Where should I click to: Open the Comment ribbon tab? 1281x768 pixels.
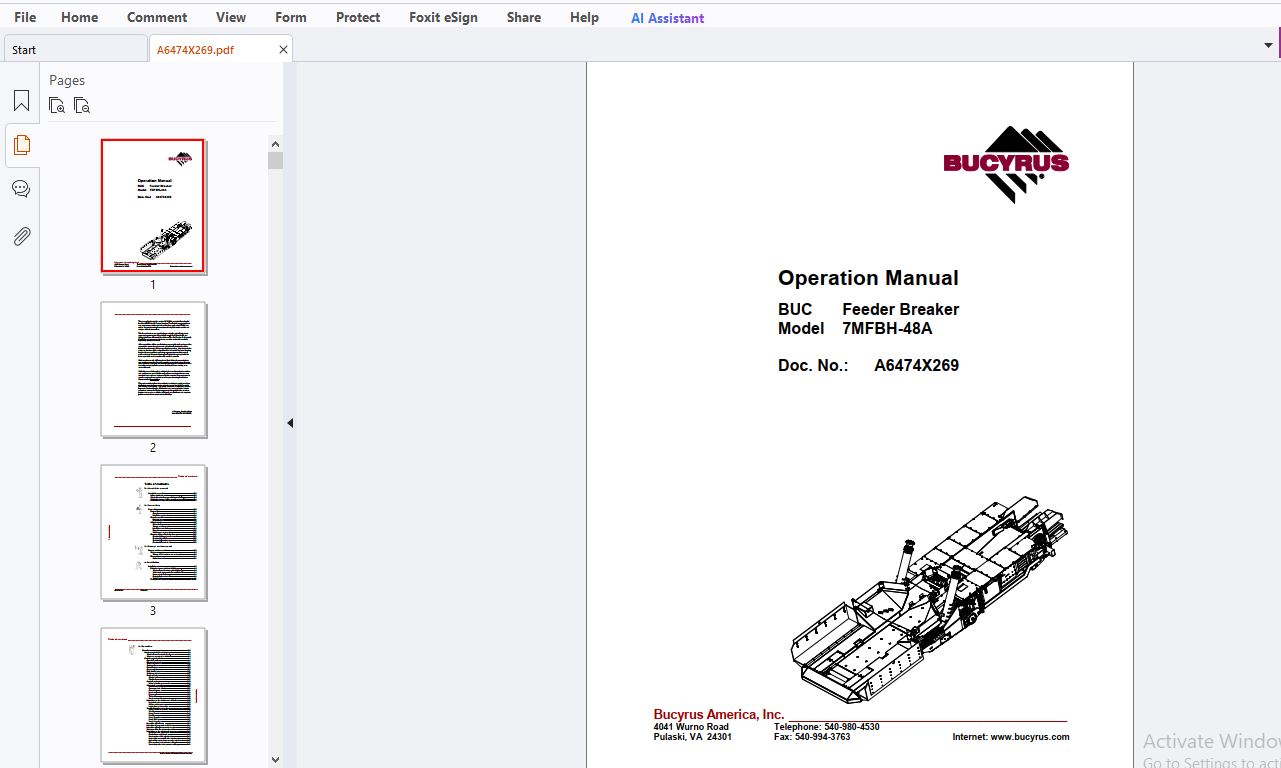(157, 17)
